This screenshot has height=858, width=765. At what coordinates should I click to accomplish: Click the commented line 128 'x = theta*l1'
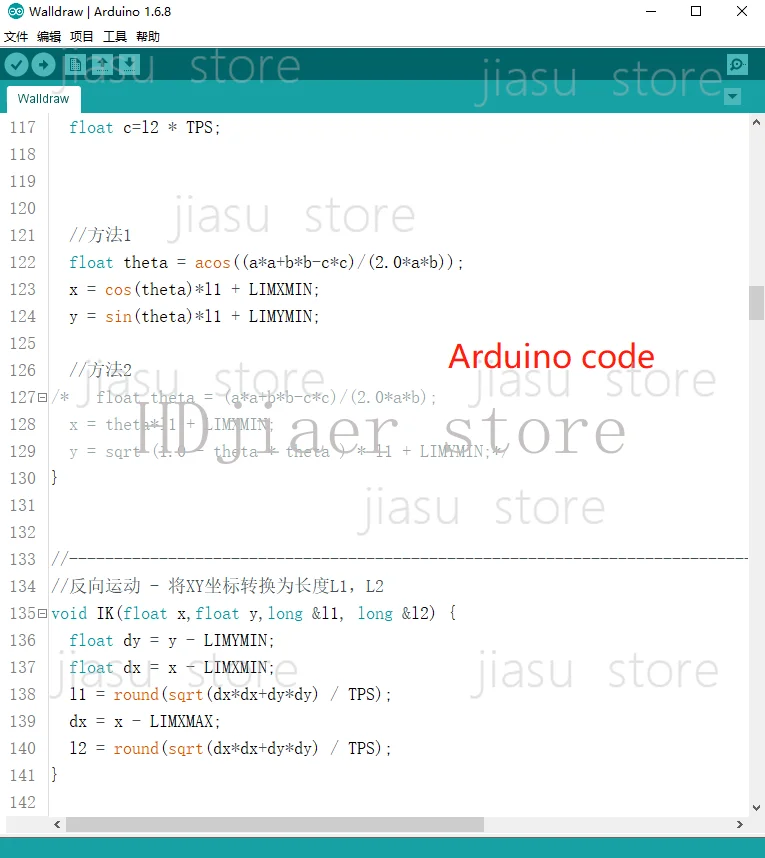click(171, 425)
